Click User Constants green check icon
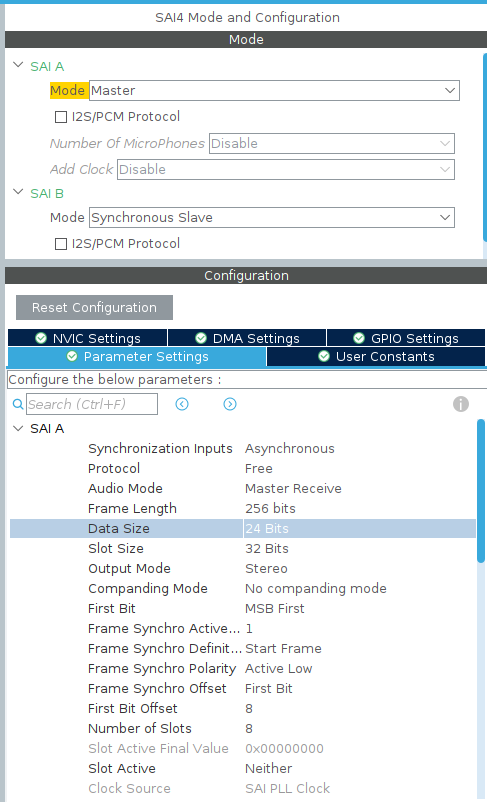Screen dimensions: 487x802 pyautogui.click(x=324, y=356)
